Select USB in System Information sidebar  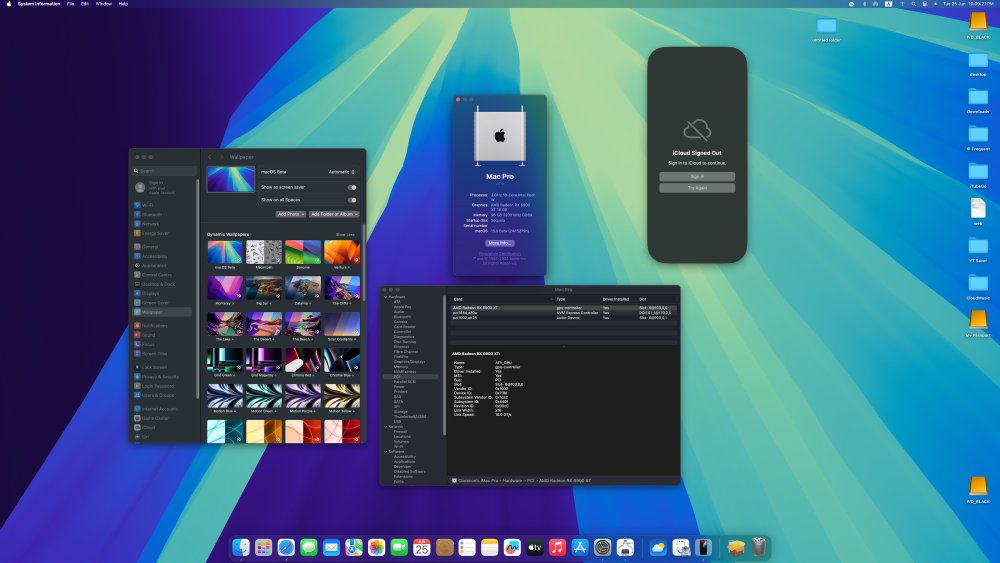tap(397, 421)
